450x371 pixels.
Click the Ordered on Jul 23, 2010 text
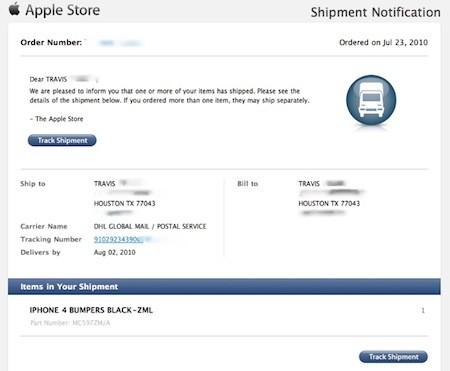(383, 42)
